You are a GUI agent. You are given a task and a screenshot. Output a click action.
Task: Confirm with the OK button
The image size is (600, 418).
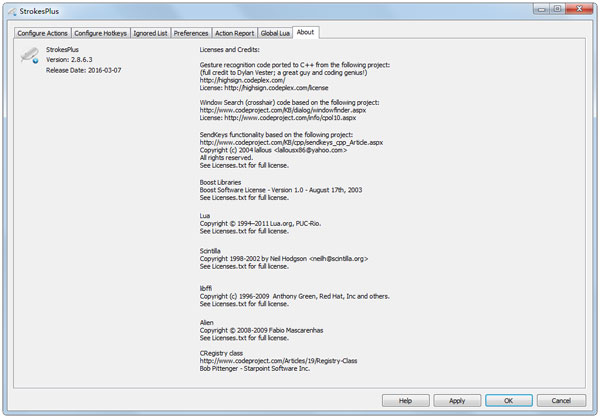click(509, 401)
